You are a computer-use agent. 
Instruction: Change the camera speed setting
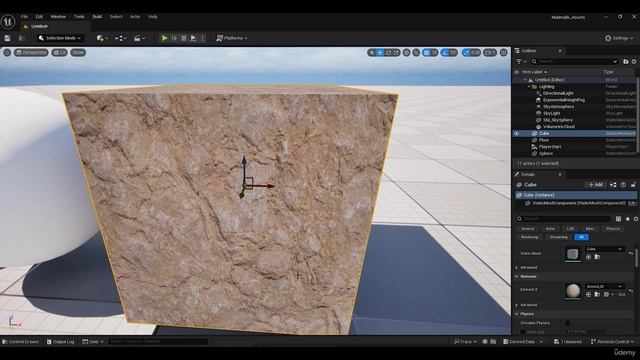pyautogui.click(x=490, y=52)
